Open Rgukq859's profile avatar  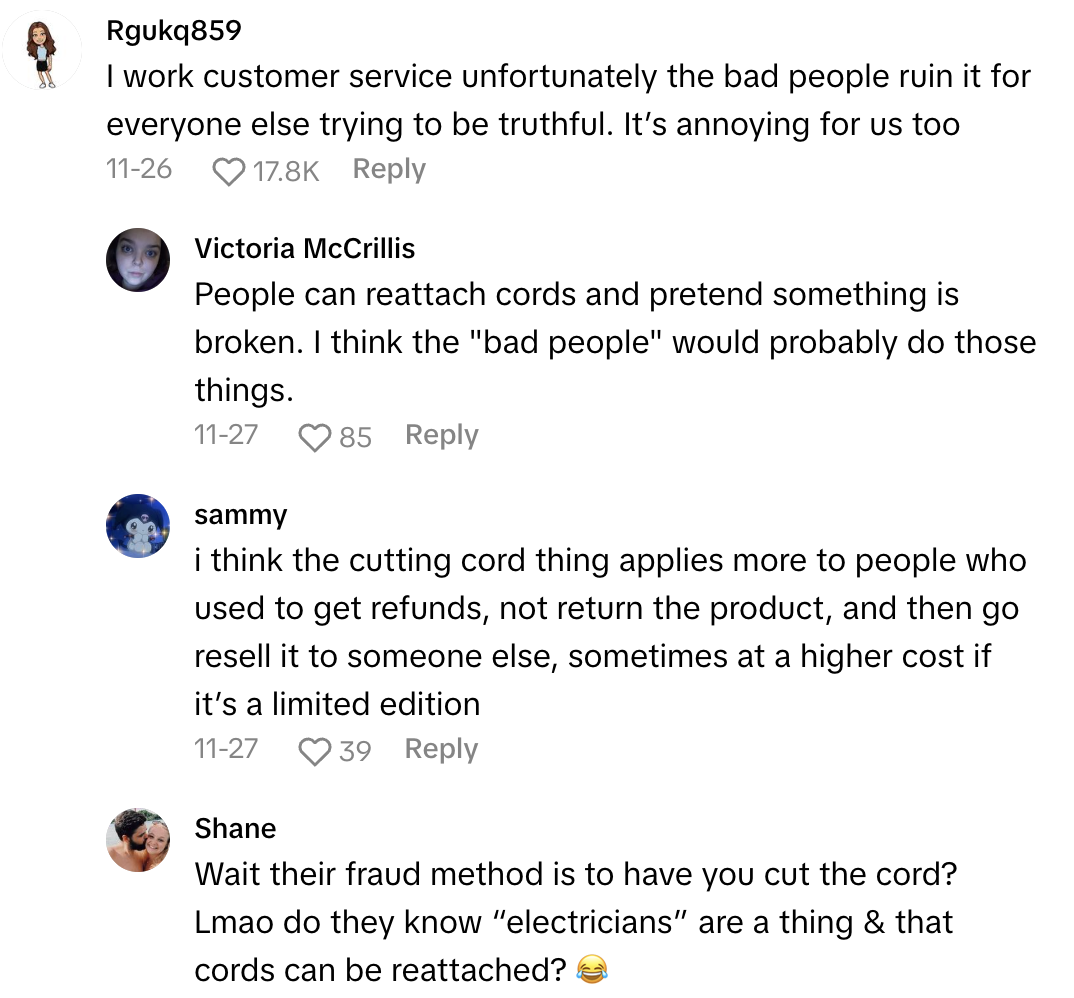pos(41,51)
